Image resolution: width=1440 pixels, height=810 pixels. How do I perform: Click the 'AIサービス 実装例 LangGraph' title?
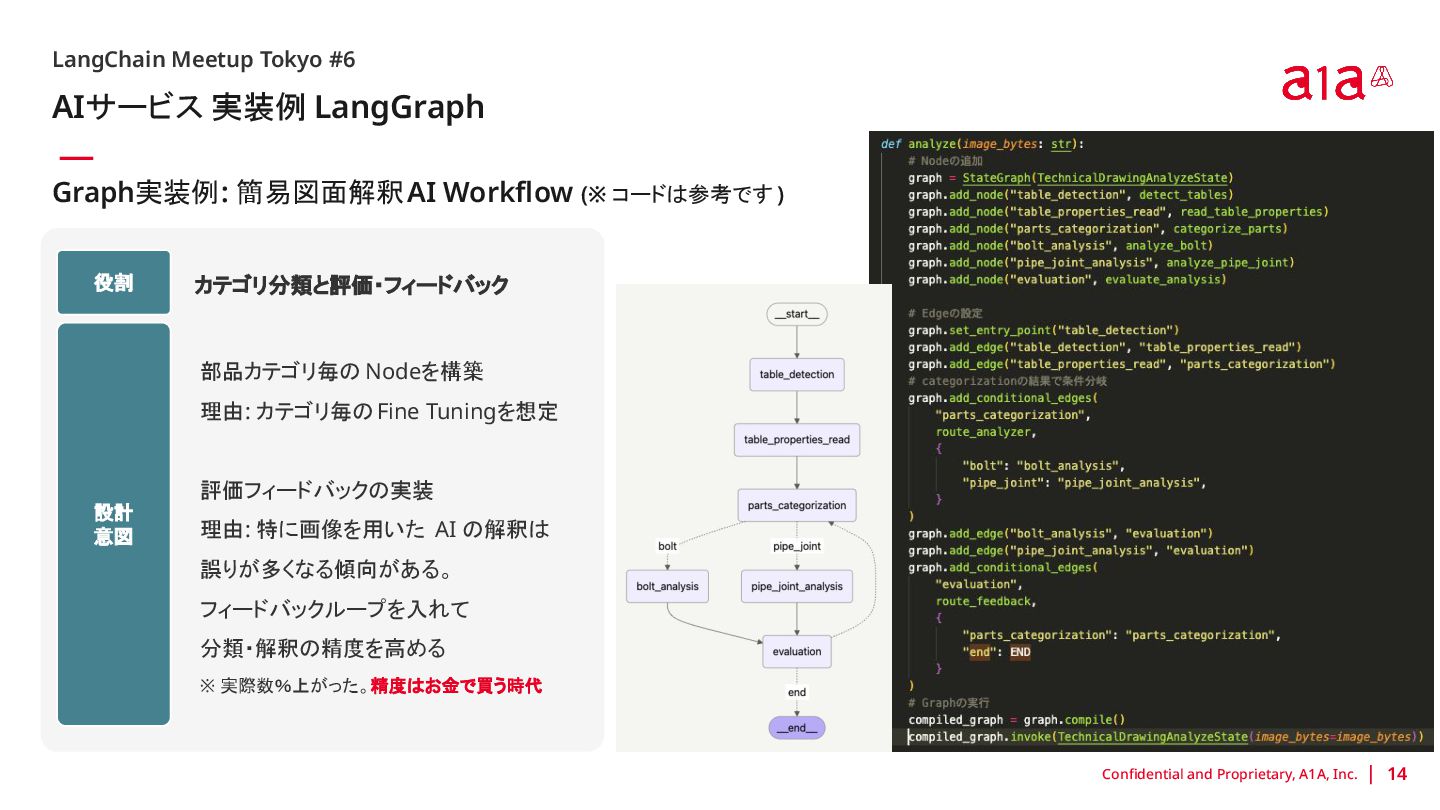point(268,106)
